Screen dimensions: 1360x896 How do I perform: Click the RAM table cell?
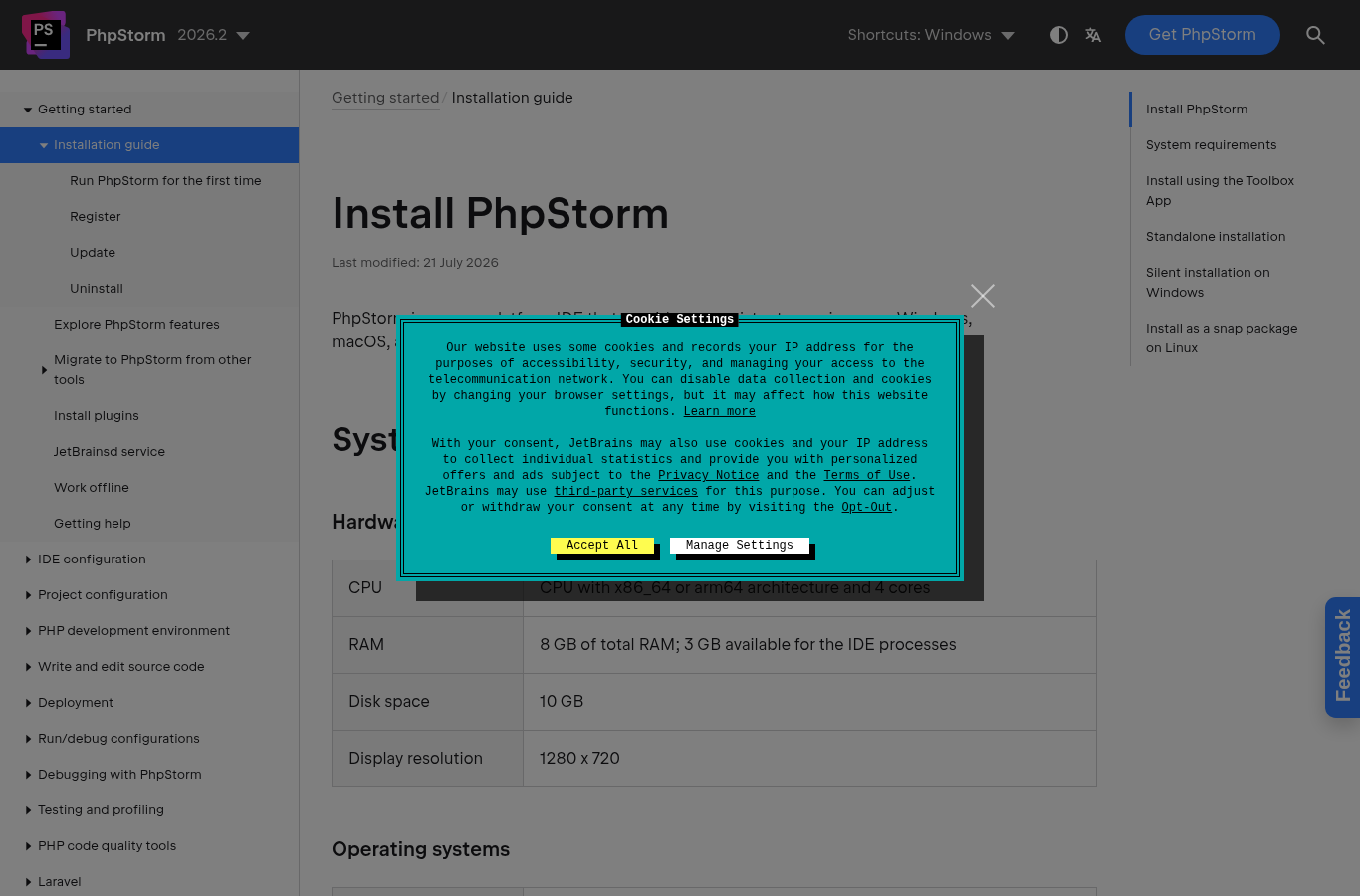coord(427,645)
